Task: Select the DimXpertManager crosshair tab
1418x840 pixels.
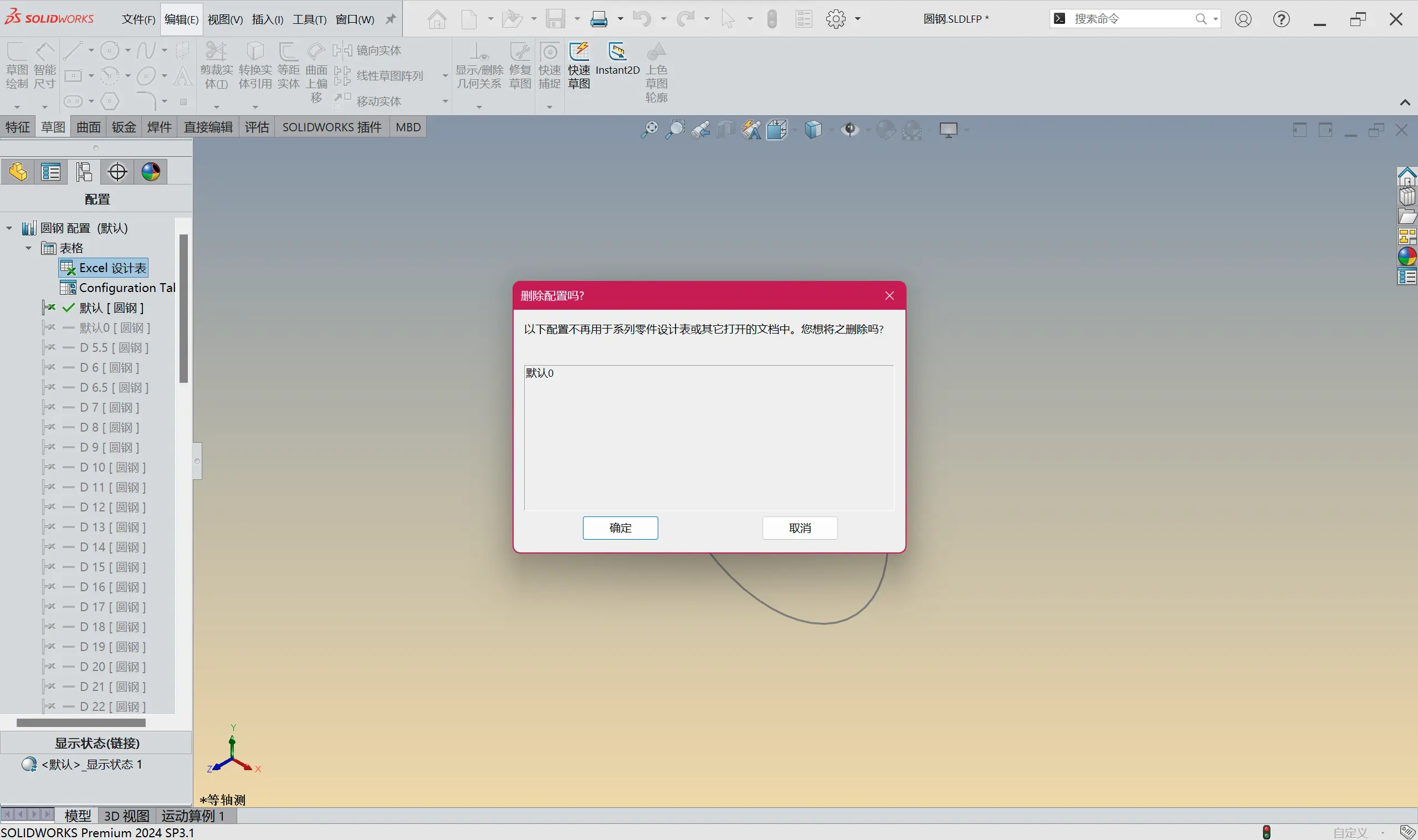Action: (117, 172)
